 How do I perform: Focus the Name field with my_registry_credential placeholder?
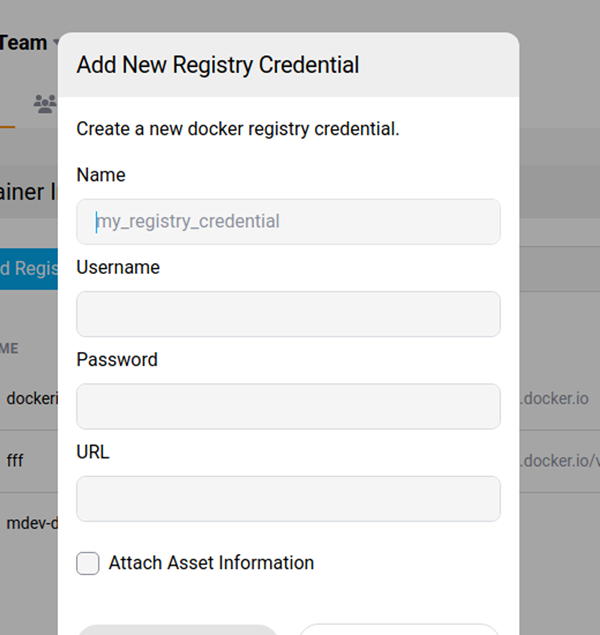288,221
